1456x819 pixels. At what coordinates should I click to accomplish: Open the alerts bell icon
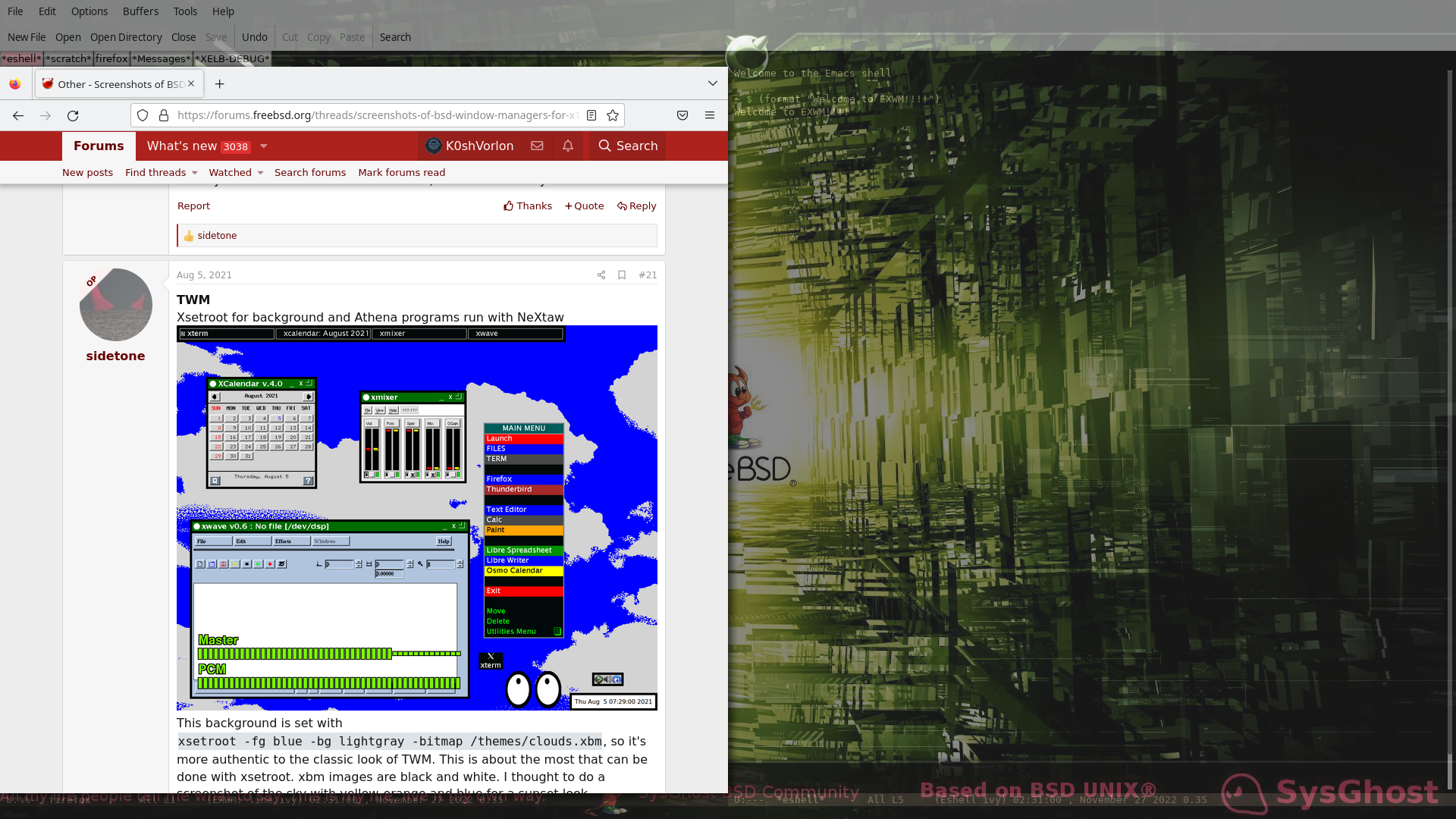tap(568, 146)
